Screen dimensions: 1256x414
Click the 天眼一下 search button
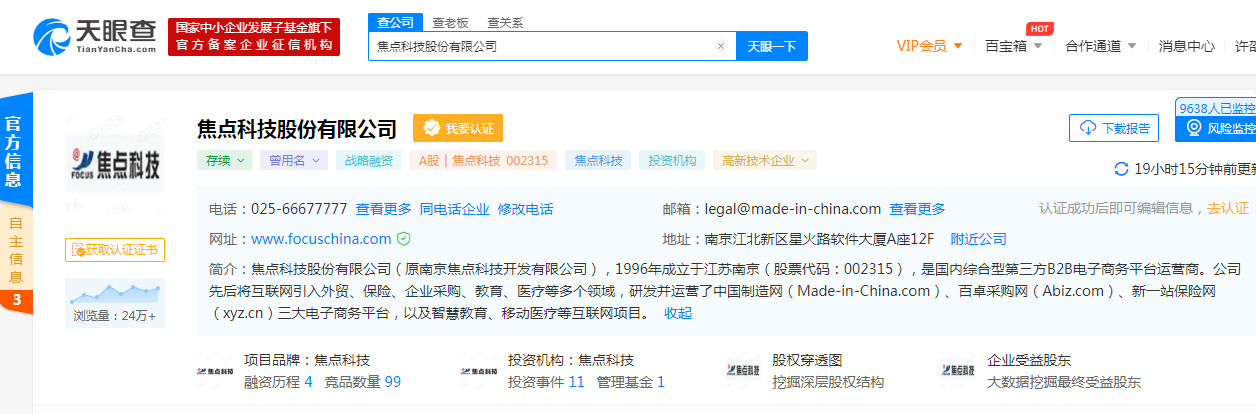(772, 46)
